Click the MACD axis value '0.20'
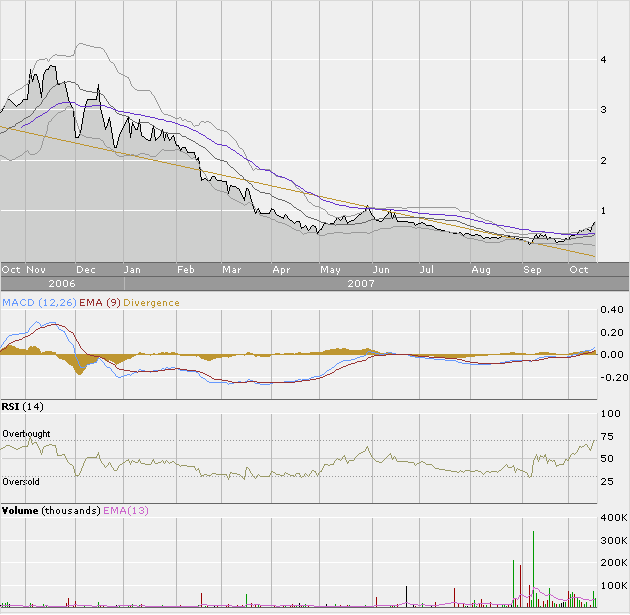630x615 pixels. [612, 333]
